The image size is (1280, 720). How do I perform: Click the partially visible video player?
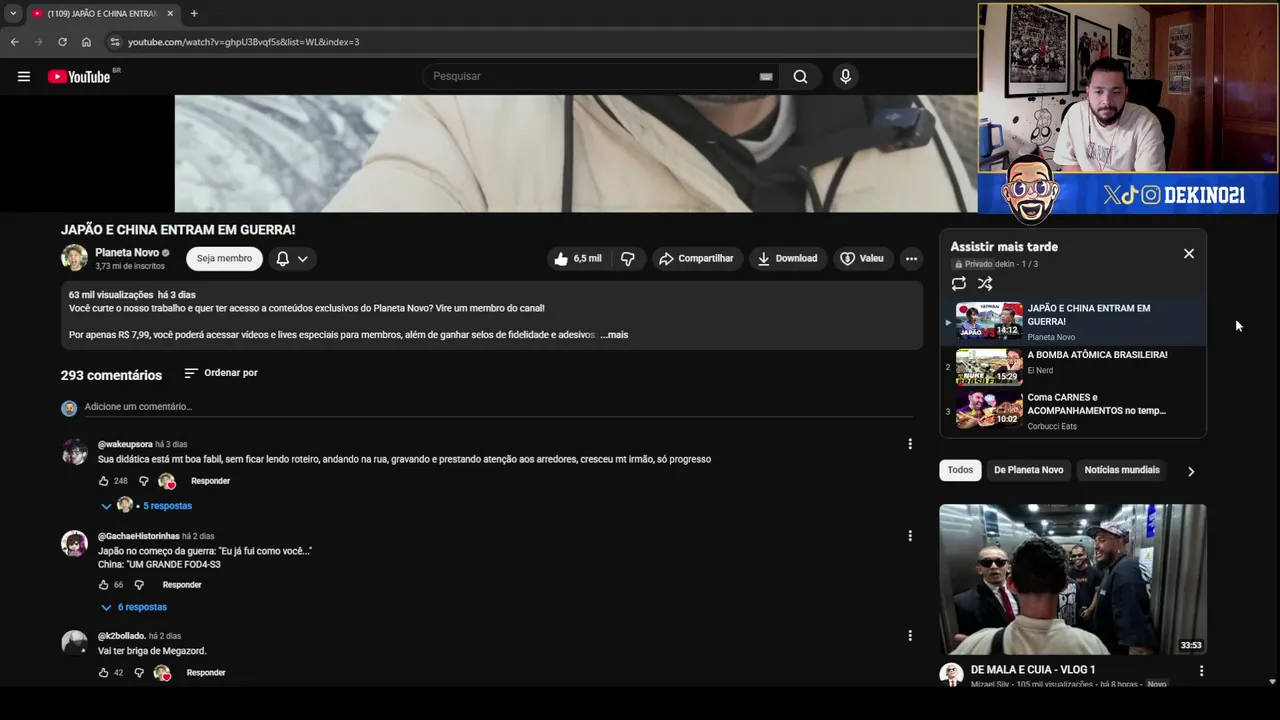click(575, 153)
